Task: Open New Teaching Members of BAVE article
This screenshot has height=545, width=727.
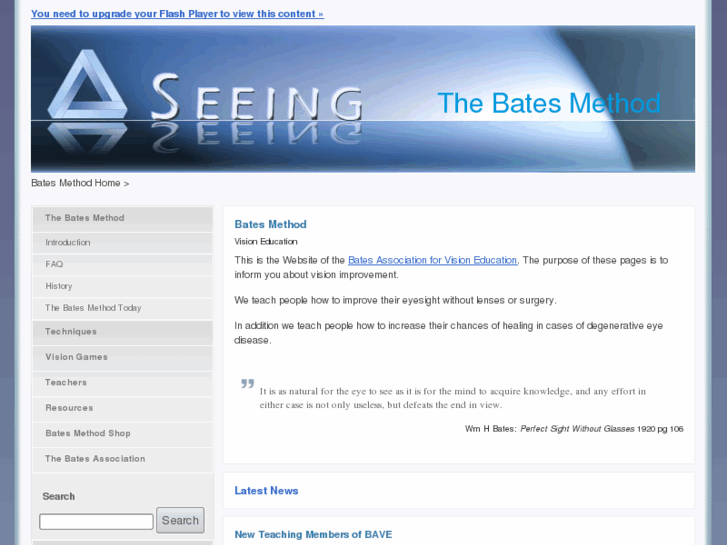Action: click(x=313, y=534)
